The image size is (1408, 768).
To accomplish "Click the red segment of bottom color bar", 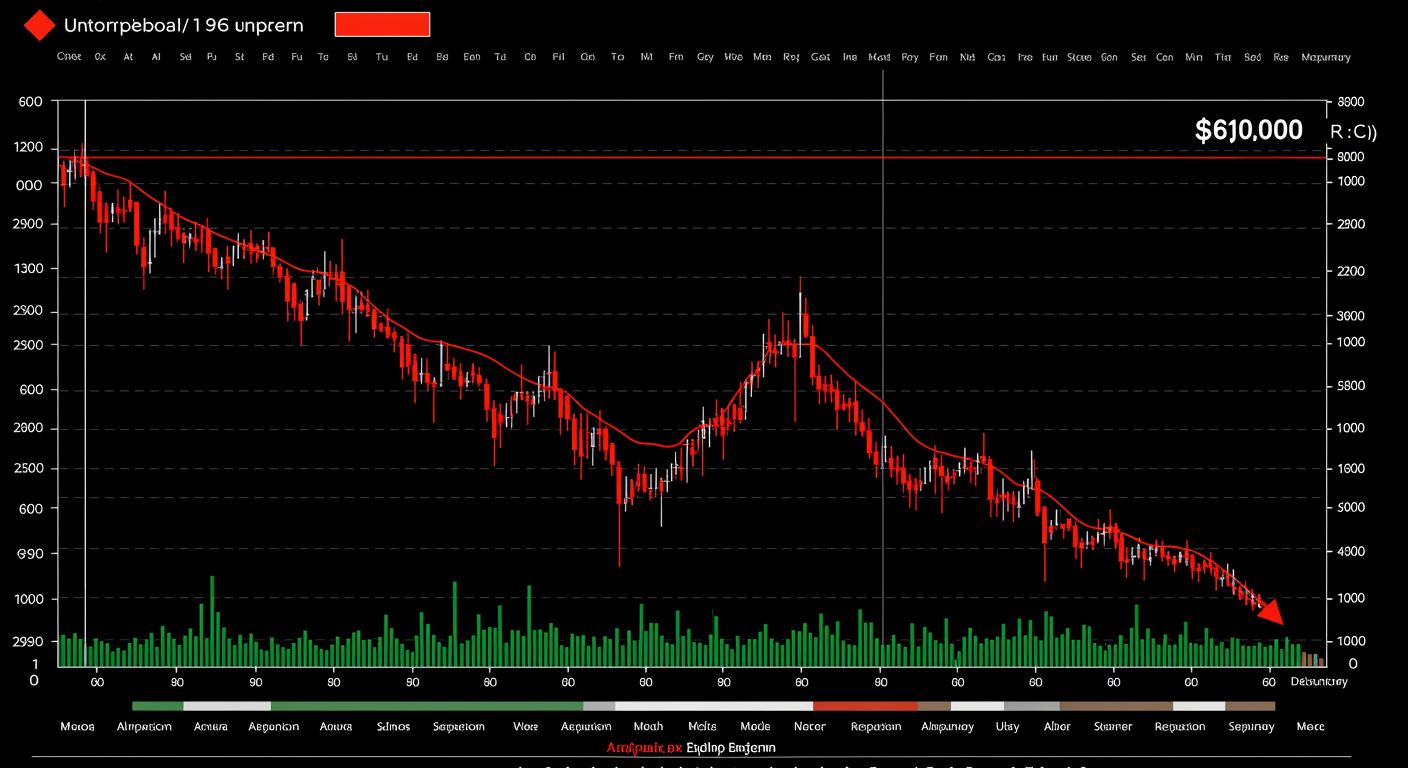I will (865, 705).
